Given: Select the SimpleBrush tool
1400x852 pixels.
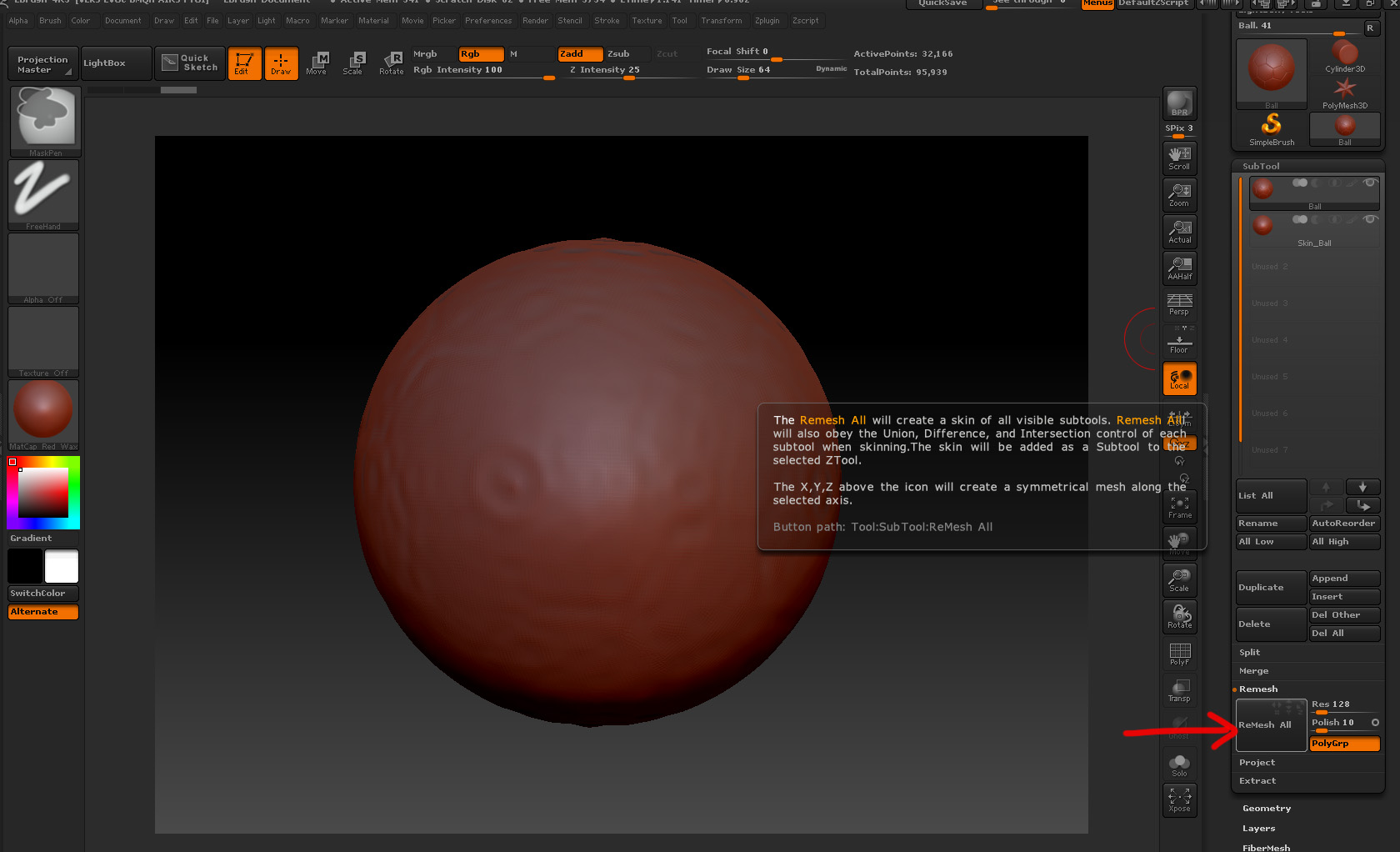Looking at the screenshot, I should (1272, 129).
